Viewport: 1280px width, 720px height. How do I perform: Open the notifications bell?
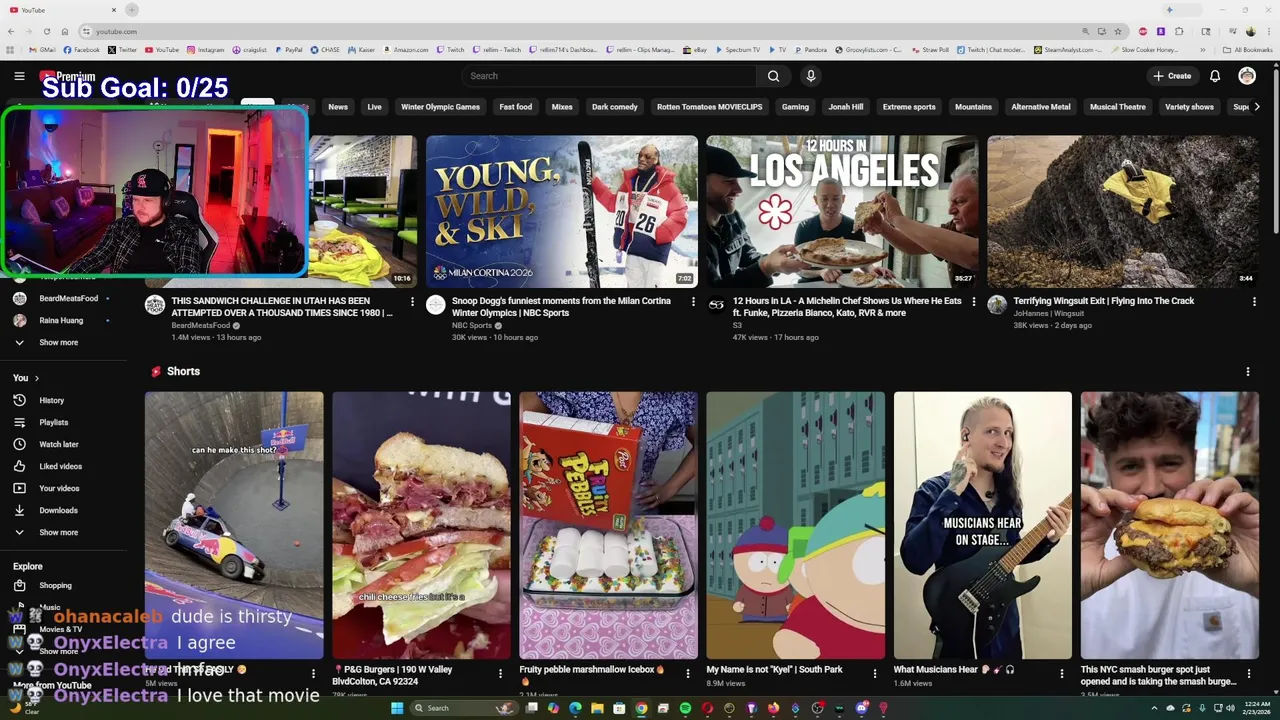(x=1215, y=76)
